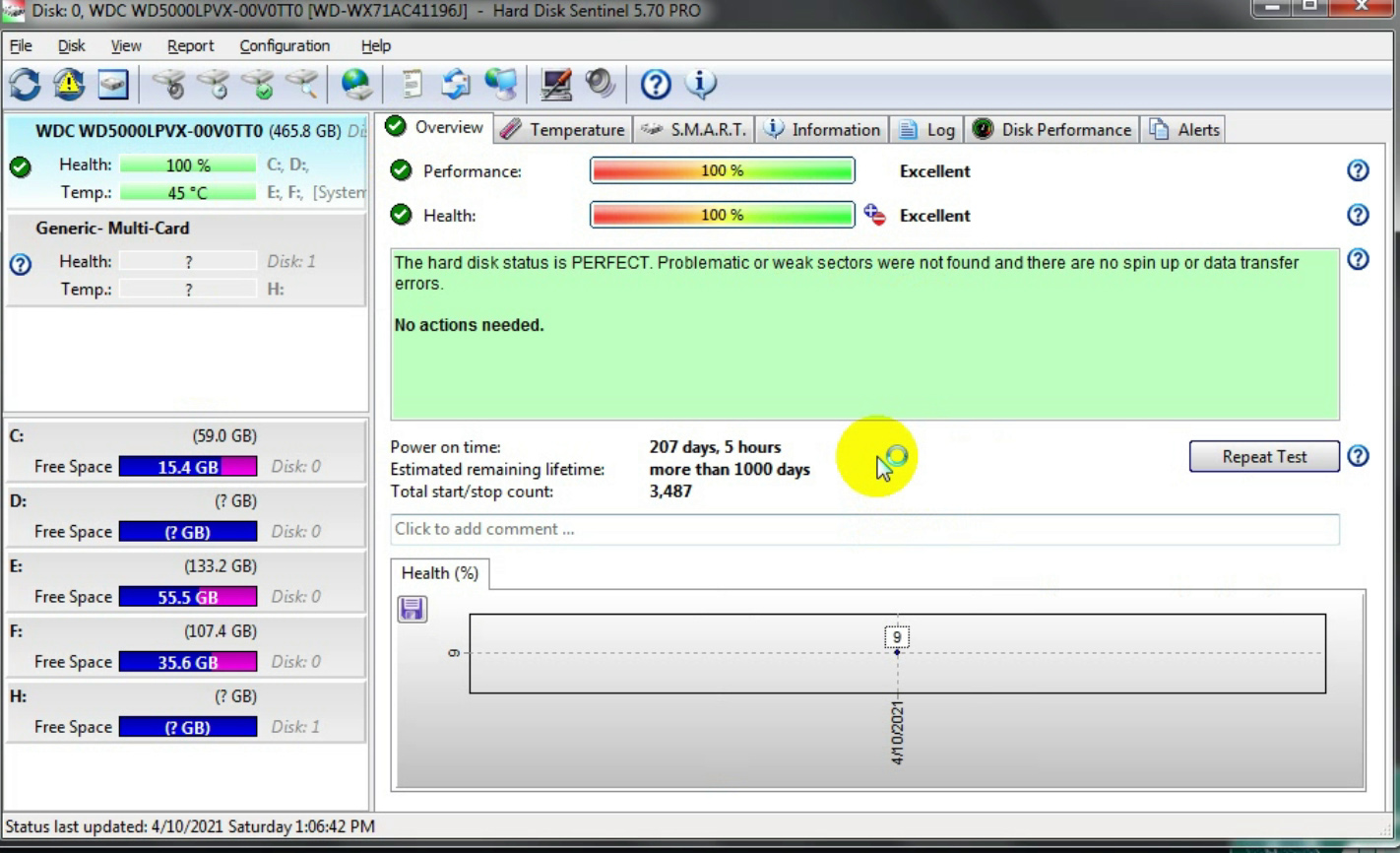Switch to the Disk Performance tab
This screenshot has height=853, width=1400.
[x=1051, y=130]
